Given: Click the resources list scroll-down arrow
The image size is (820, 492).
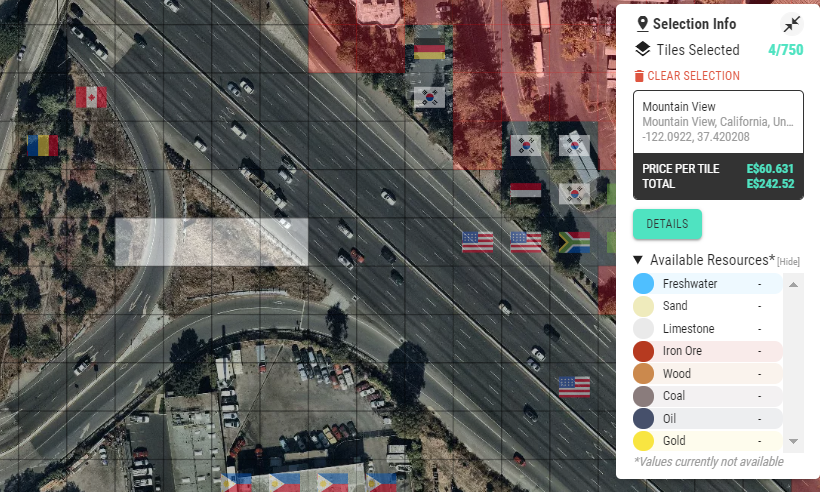Looking at the screenshot, I should (793, 441).
